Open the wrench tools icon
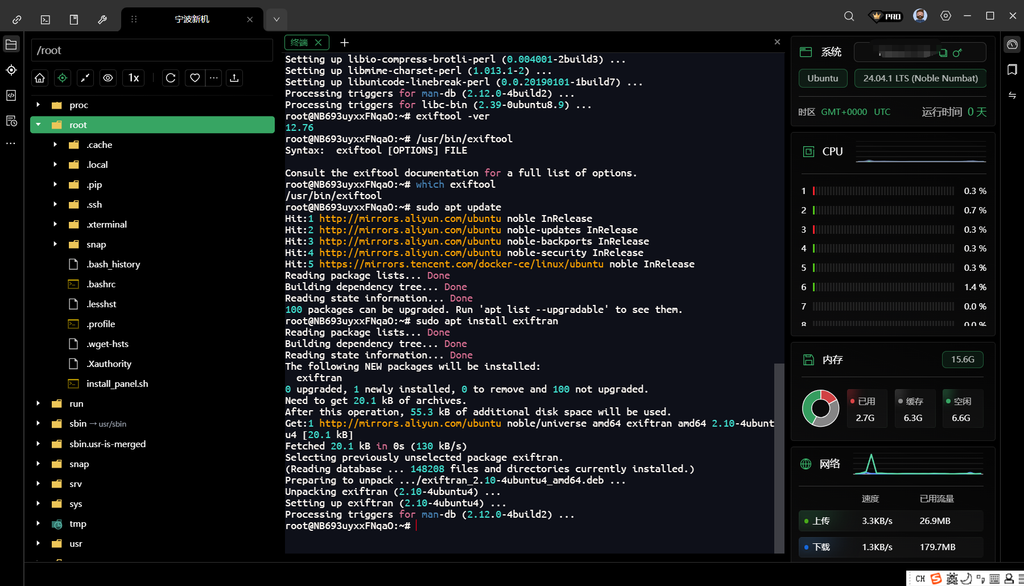 103,20
